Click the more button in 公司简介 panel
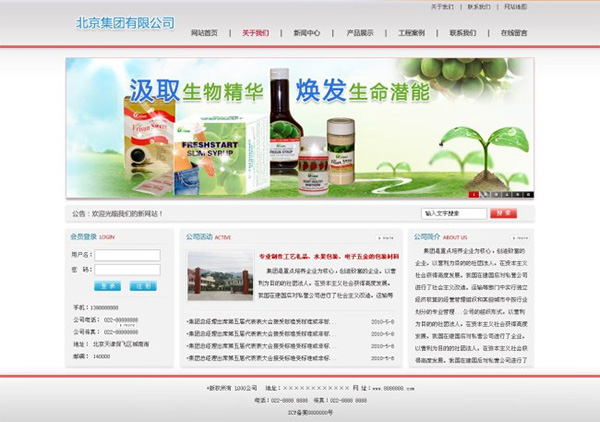The height and width of the screenshot is (422, 600). pyautogui.click(x=520, y=238)
